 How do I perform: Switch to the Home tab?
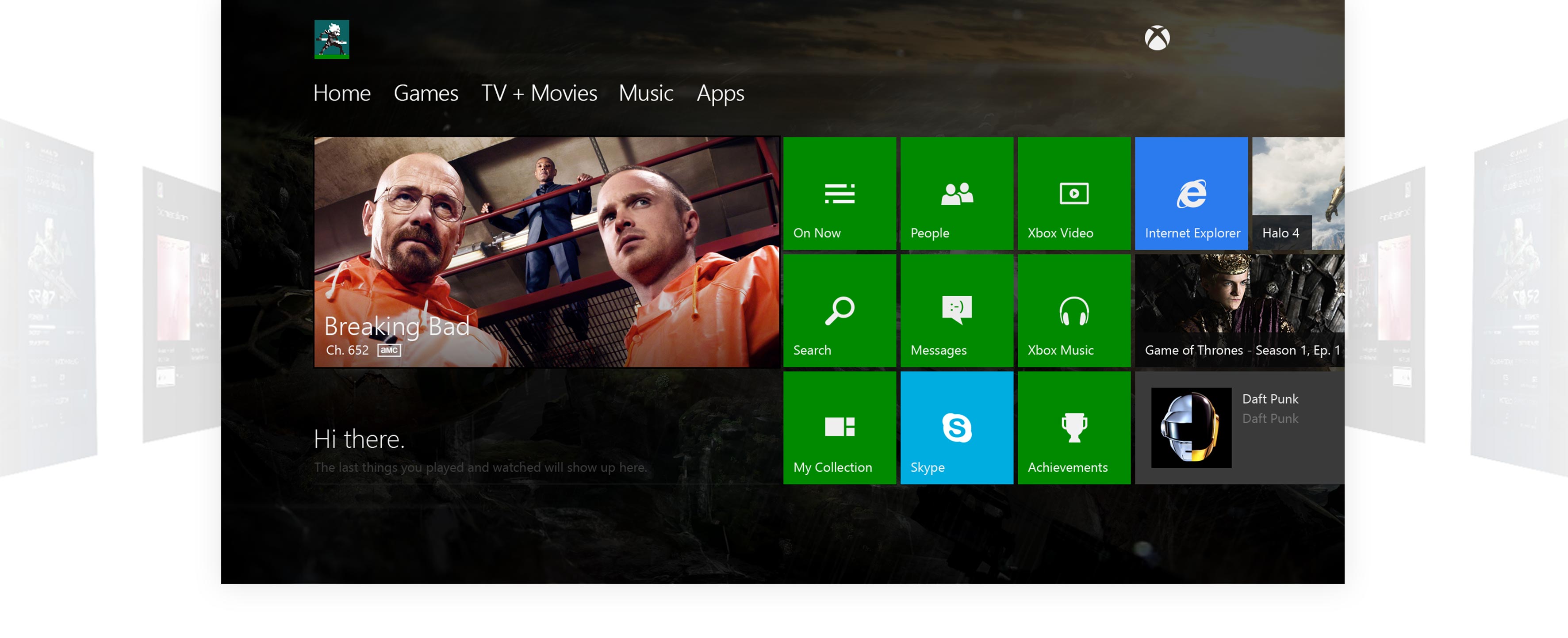(341, 93)
